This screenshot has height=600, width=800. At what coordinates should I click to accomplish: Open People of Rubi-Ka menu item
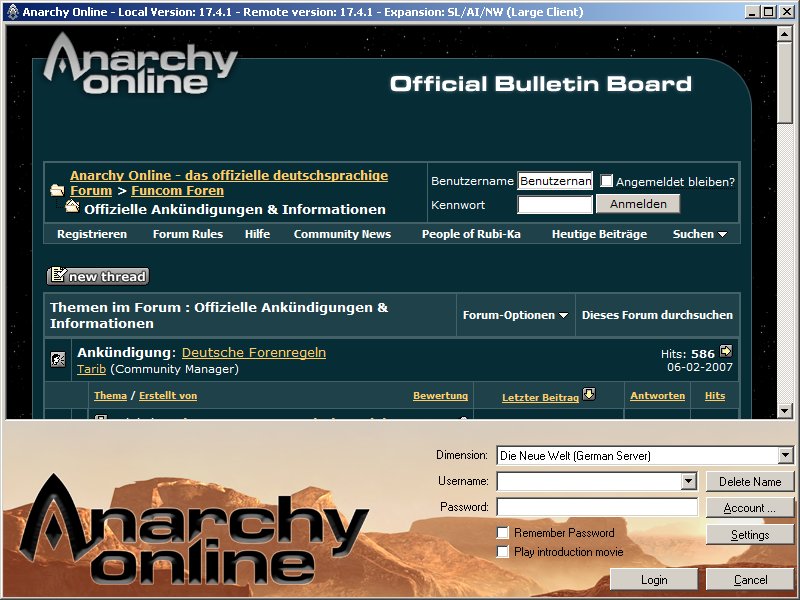tap(471, 234)
